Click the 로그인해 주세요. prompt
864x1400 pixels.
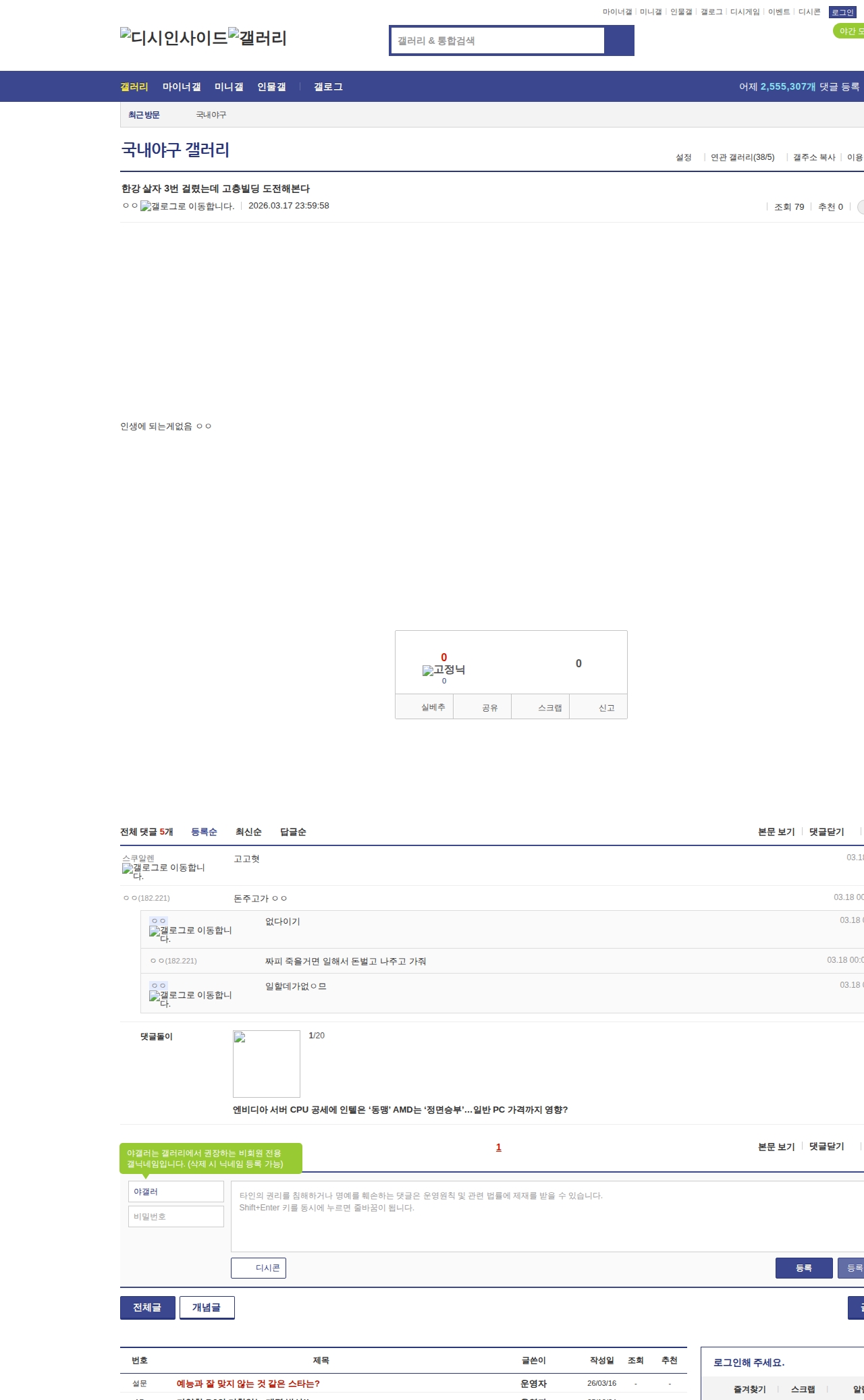pos(749,1362)
